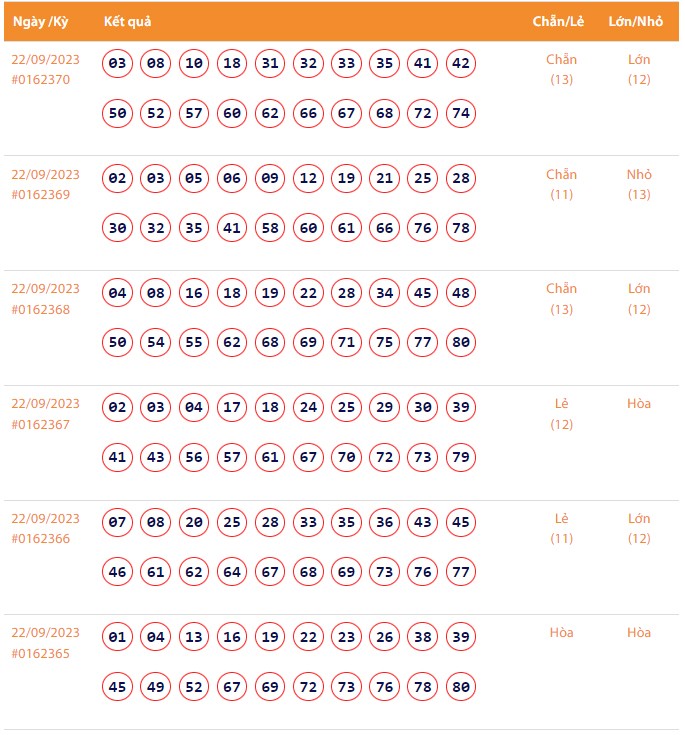The height and width of the screenshot is (735, 685).
Task: Click the Ngày /Kỳ column header
Action: pos(39,21)
